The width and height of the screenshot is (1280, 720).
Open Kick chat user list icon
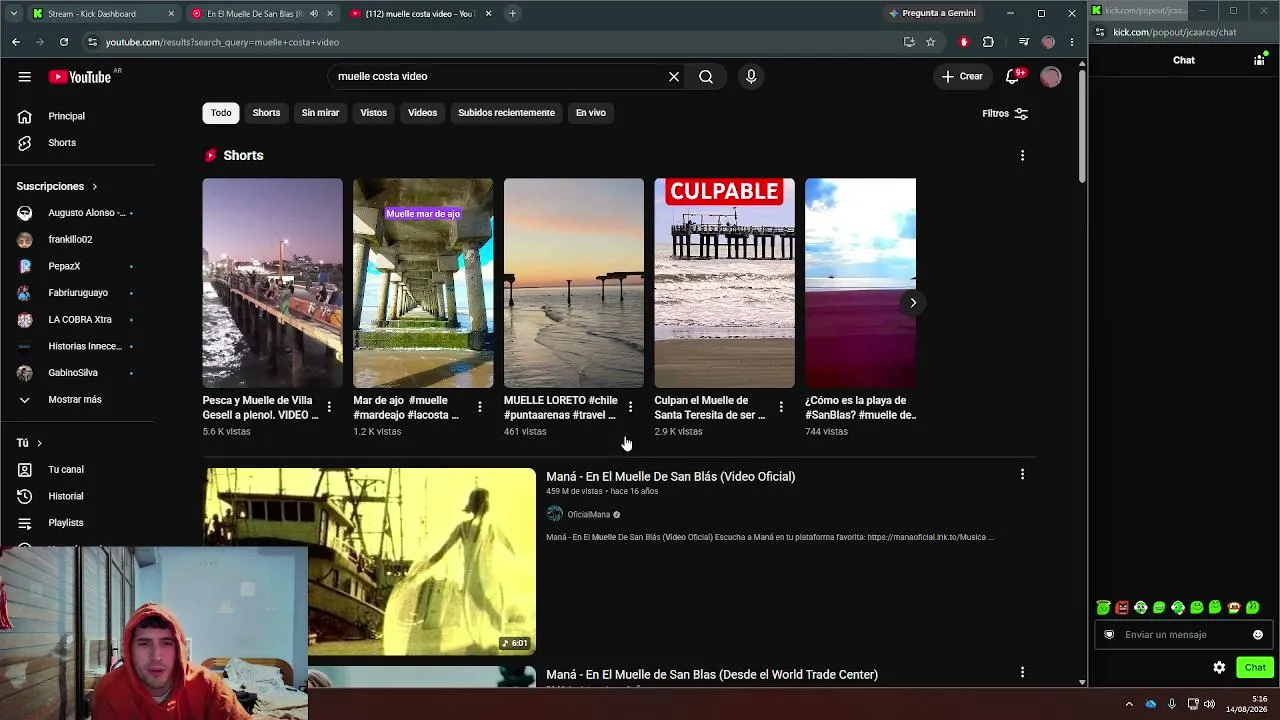(1259, 60)
